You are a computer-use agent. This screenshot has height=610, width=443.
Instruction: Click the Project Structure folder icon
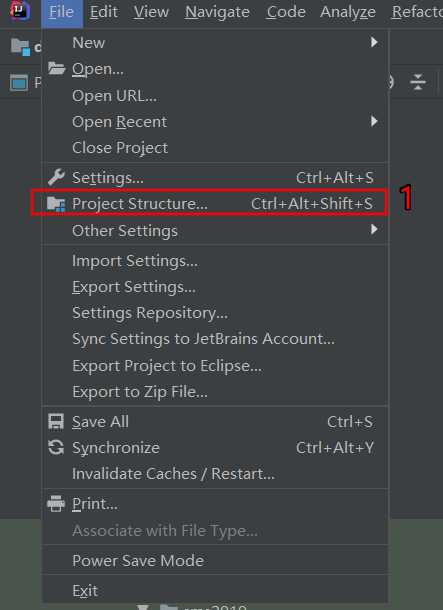point(56,204)
